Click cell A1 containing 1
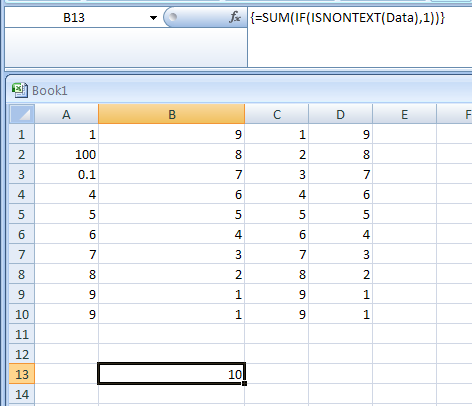 click(67, 134)
